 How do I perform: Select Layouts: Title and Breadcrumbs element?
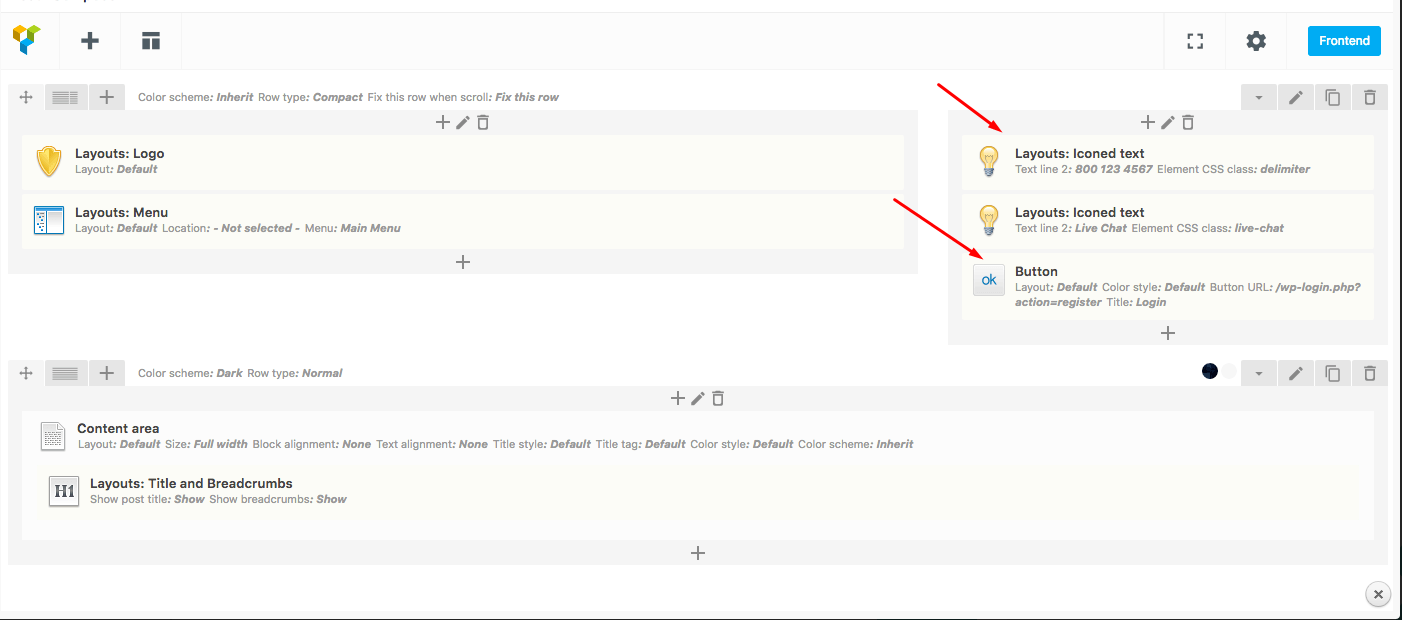(x=698, y=491)
